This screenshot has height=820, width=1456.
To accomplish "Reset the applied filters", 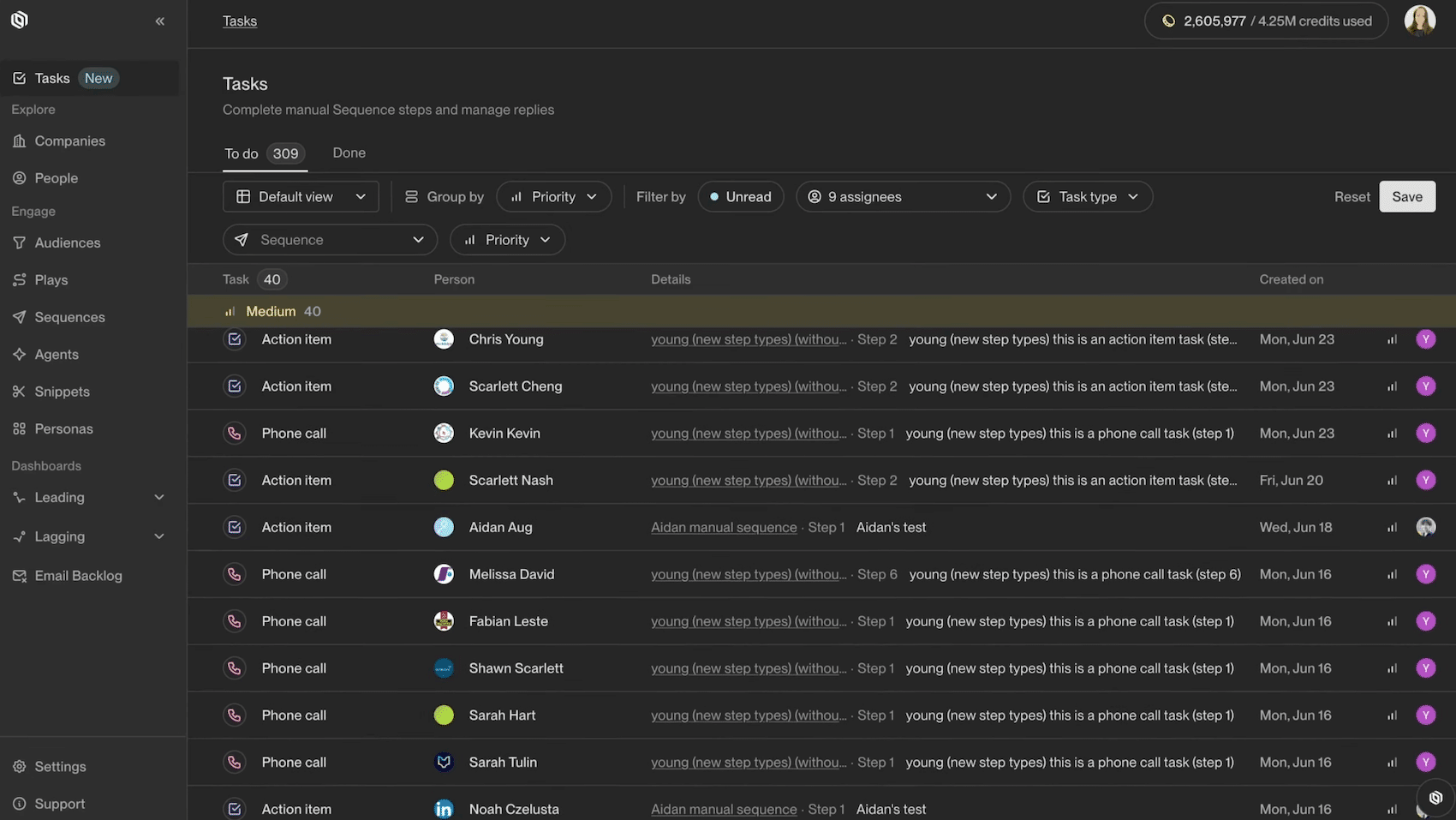I will 1352,197.
